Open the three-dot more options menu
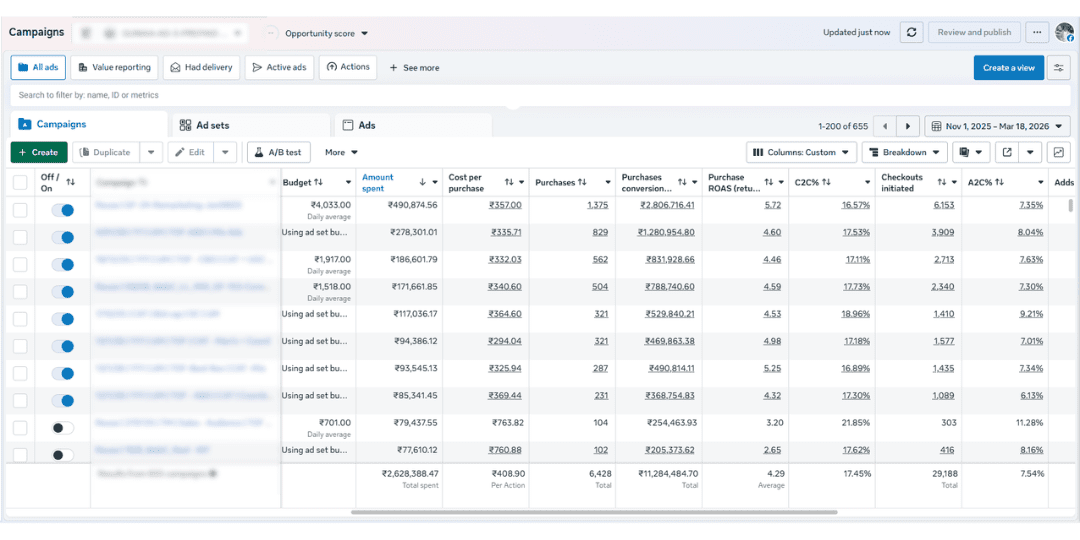Image resolution: width=1080 pixels, height=540 pixels. coord(1037,32)
